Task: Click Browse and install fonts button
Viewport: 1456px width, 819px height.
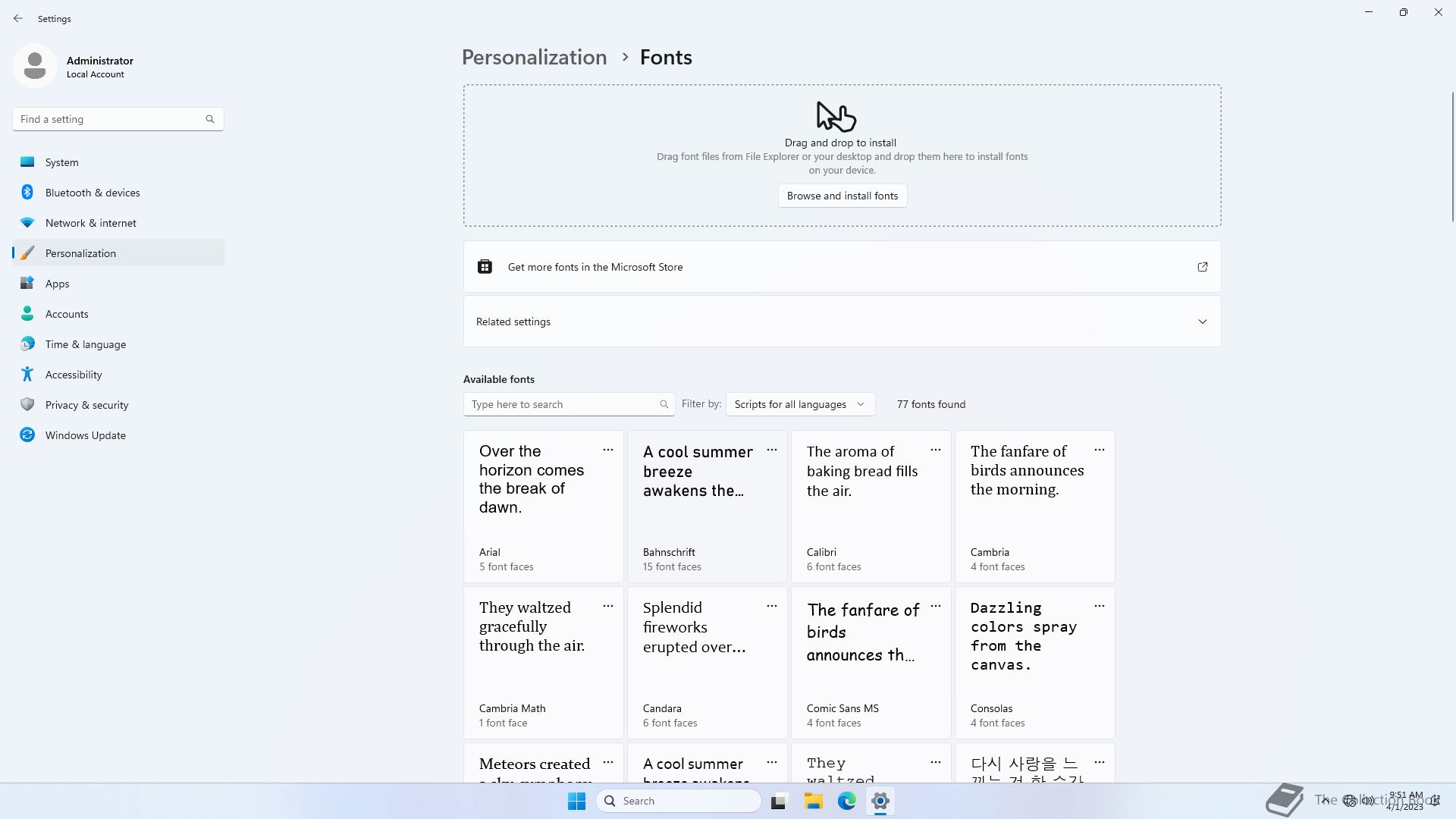Action: (842, 196)
